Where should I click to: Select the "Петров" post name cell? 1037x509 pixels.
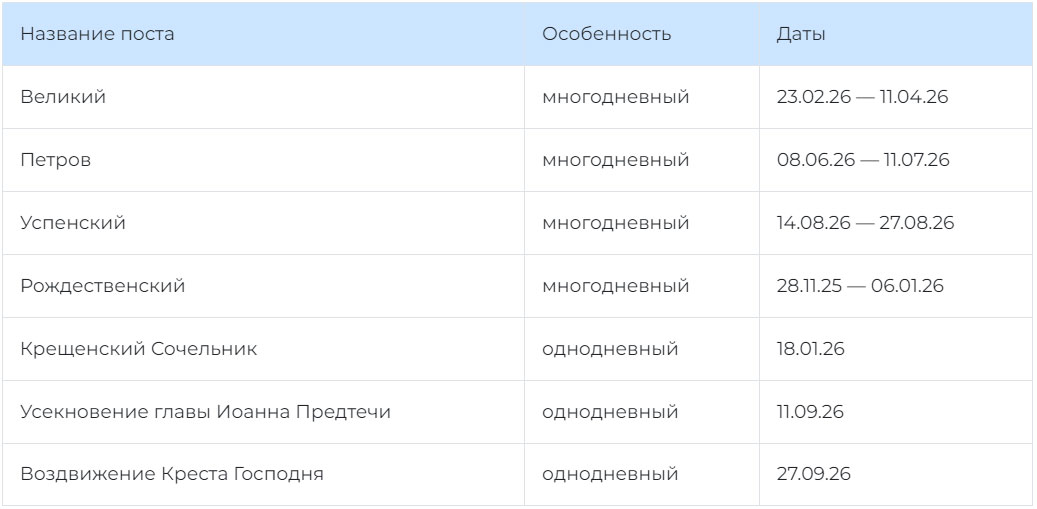[56, 160]
